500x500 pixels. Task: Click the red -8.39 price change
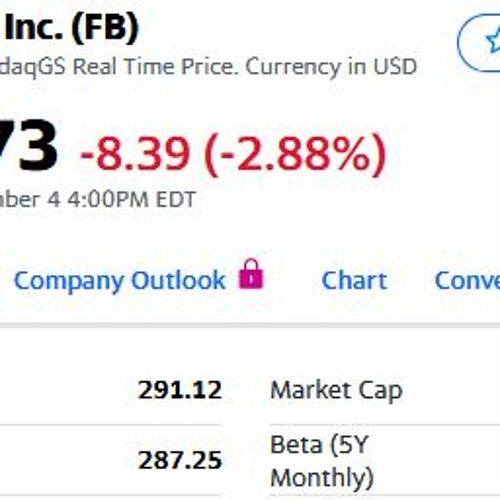coord(135,155)
